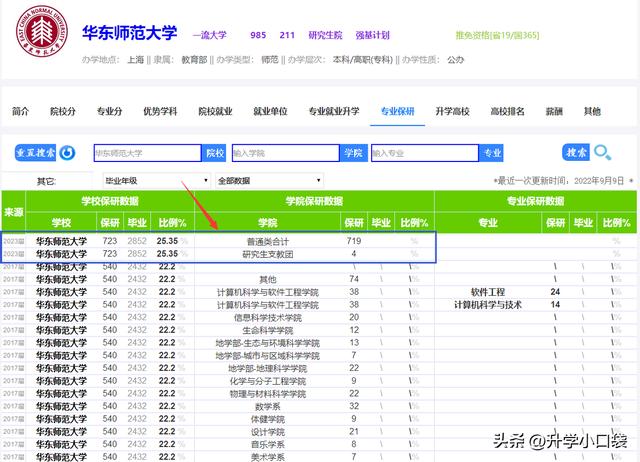The width and height of the screenshot is (640, 462).
Task: Switch to the 院校分 tab
Action: pyautogui.click(x=63, y=111)
